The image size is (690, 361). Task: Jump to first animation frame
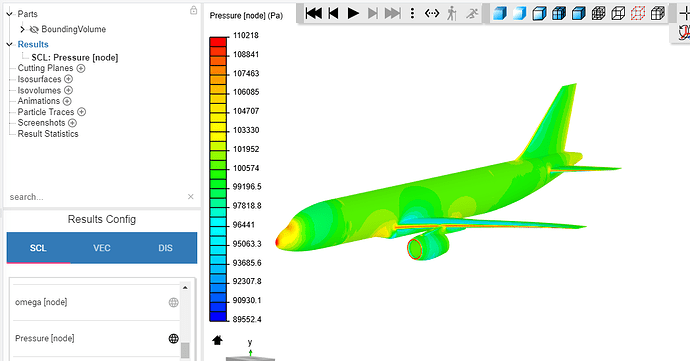314,13
